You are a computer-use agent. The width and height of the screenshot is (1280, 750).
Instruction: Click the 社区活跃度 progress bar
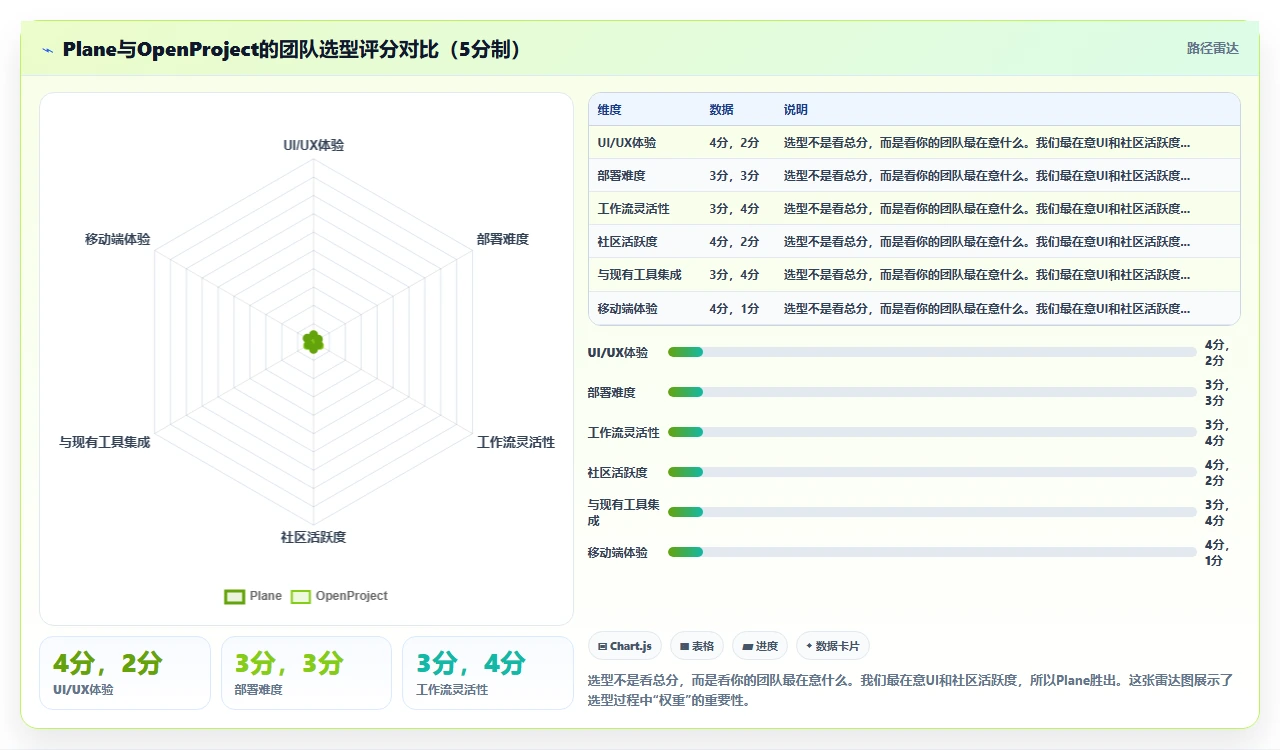[x=932, y=472]
